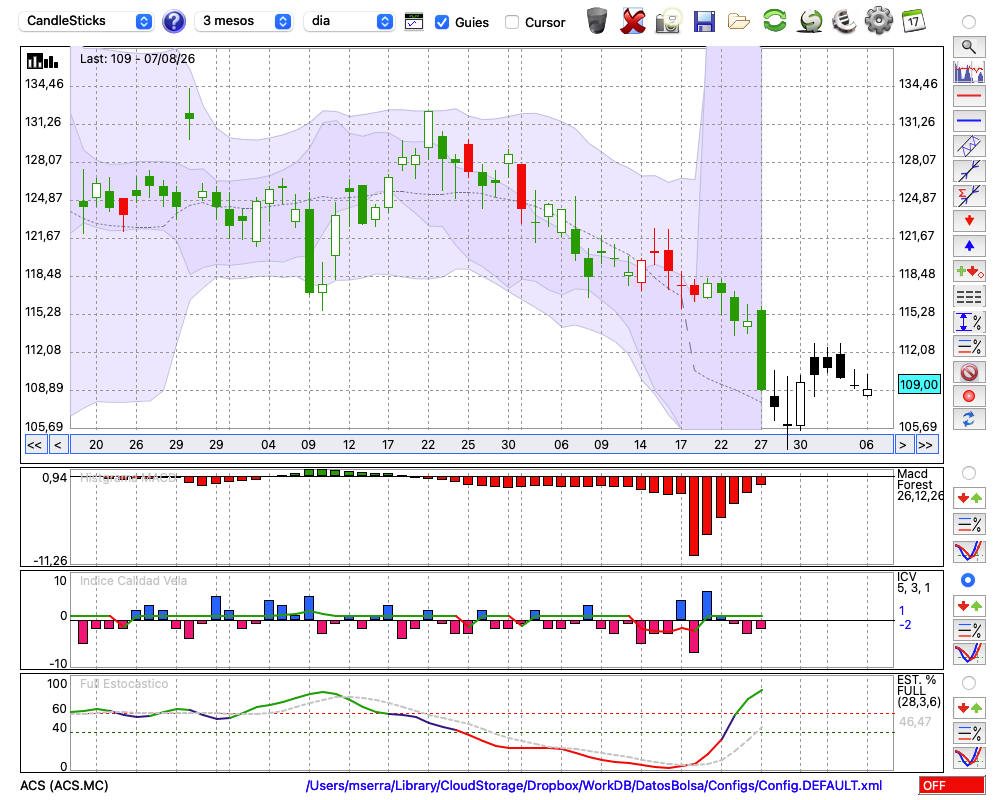
Task: Select the magnifying glass zoom tool
Action: pos(969,47)
